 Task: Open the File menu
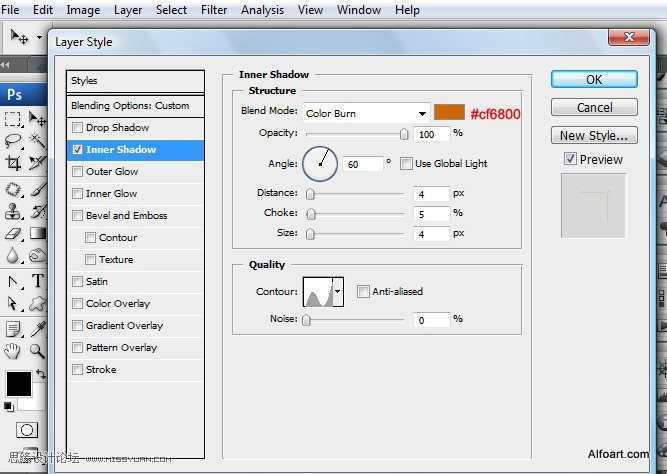(10, 10)
